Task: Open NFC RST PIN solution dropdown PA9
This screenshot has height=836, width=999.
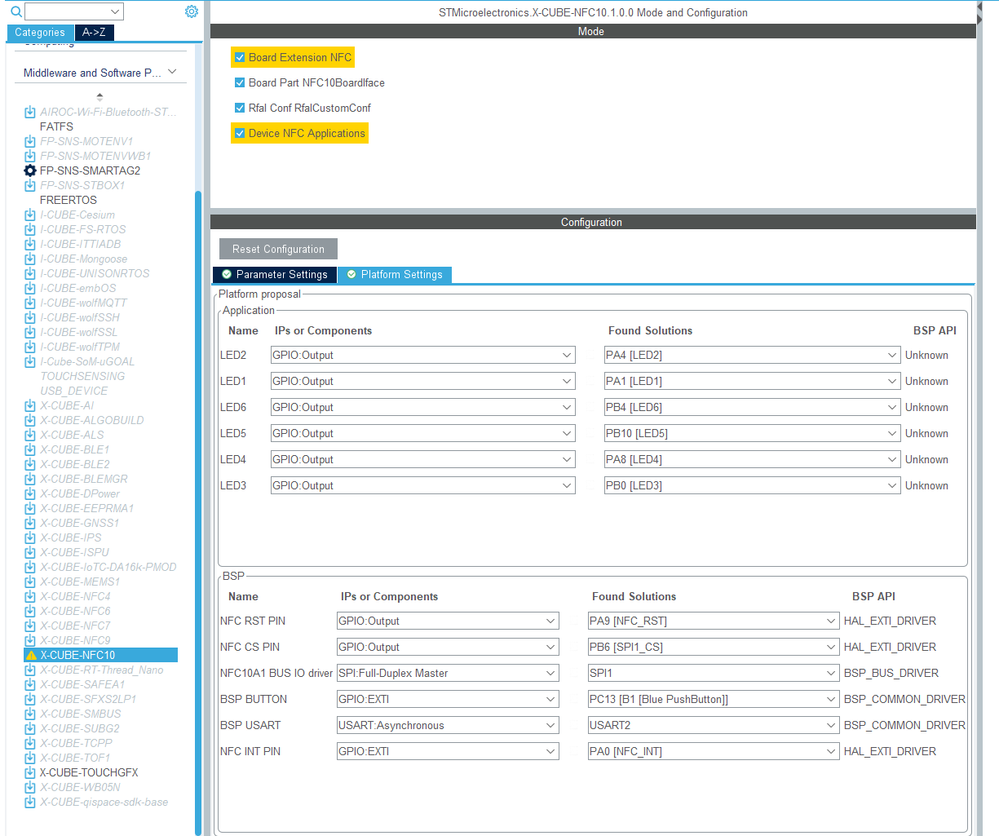Action: pos(713,621)
